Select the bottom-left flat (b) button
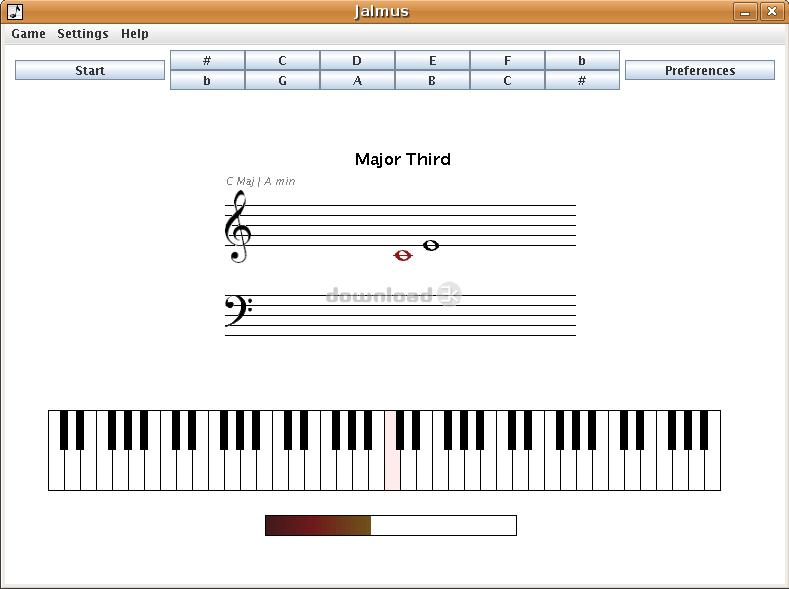789x589 pixels. [207, 80]
